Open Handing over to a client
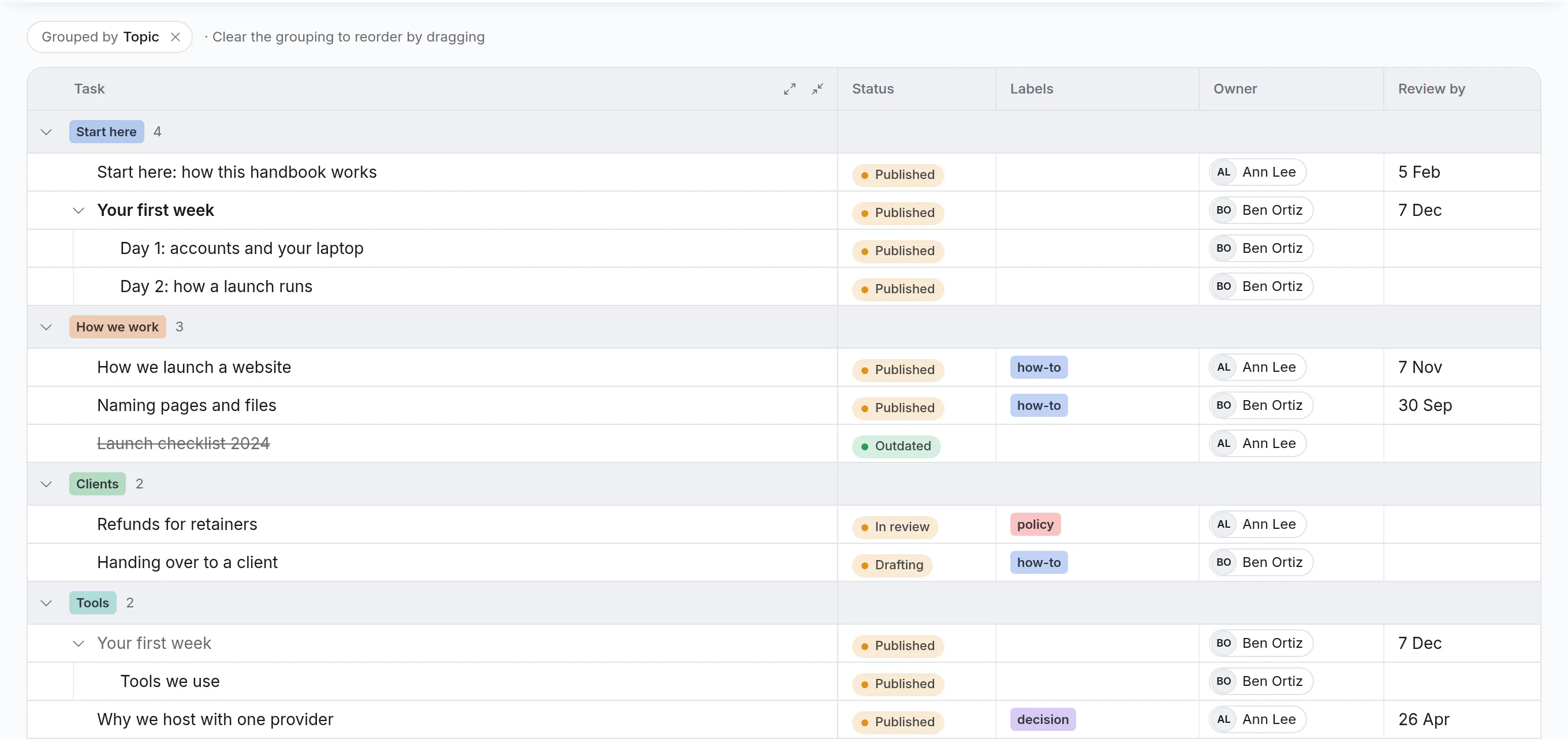 pos(188,562)
